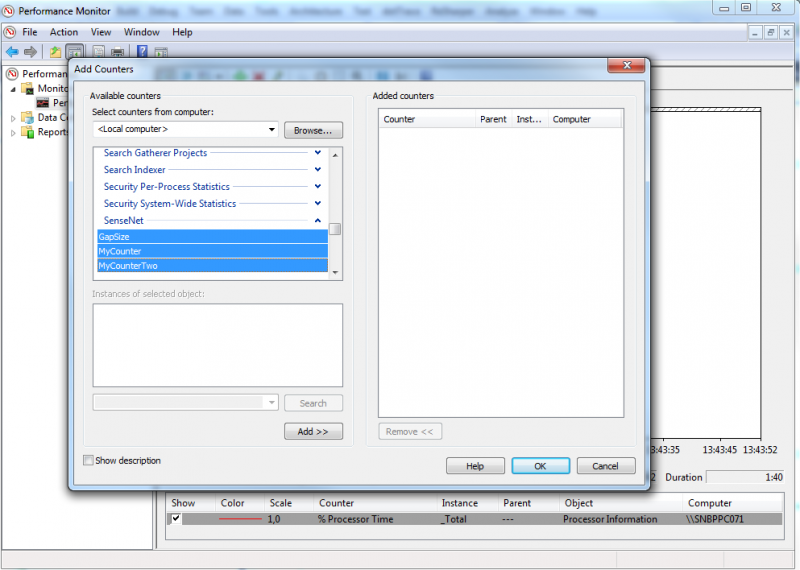This screenshot has width=800, height=570.
Task: Click the Data Collector Sets folder icon
Action: [27, 117]
